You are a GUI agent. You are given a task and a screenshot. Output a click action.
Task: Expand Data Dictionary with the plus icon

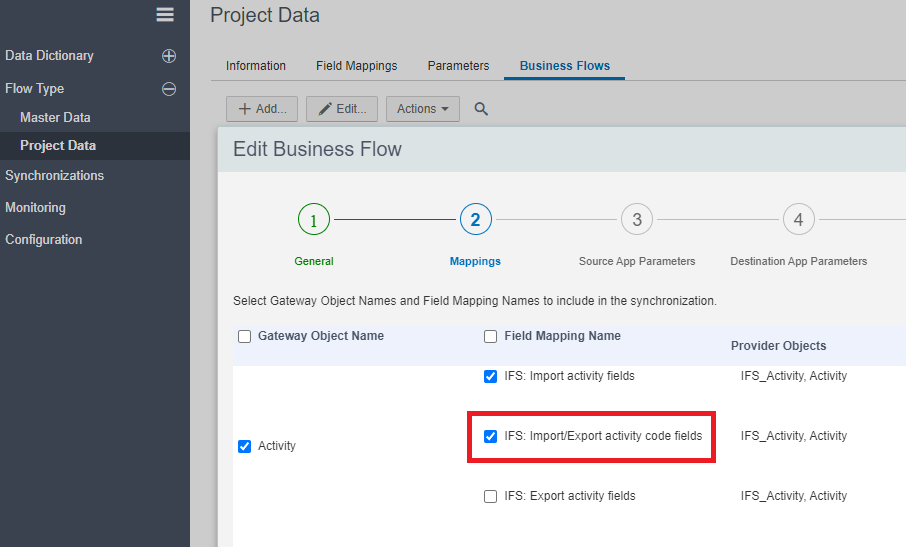(169, 56)
